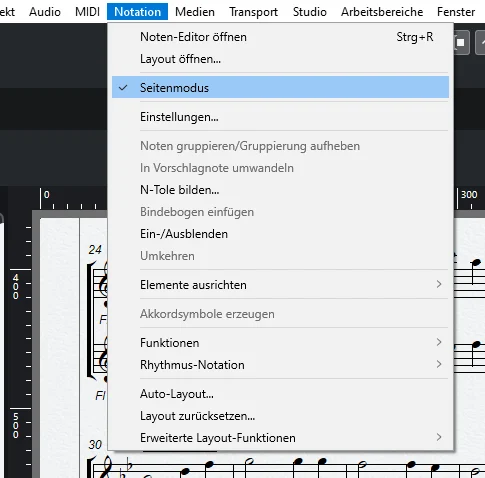Open the Transport menu
Image resolution: width=485 pixels, height=478 pixels.
[253, 12]
